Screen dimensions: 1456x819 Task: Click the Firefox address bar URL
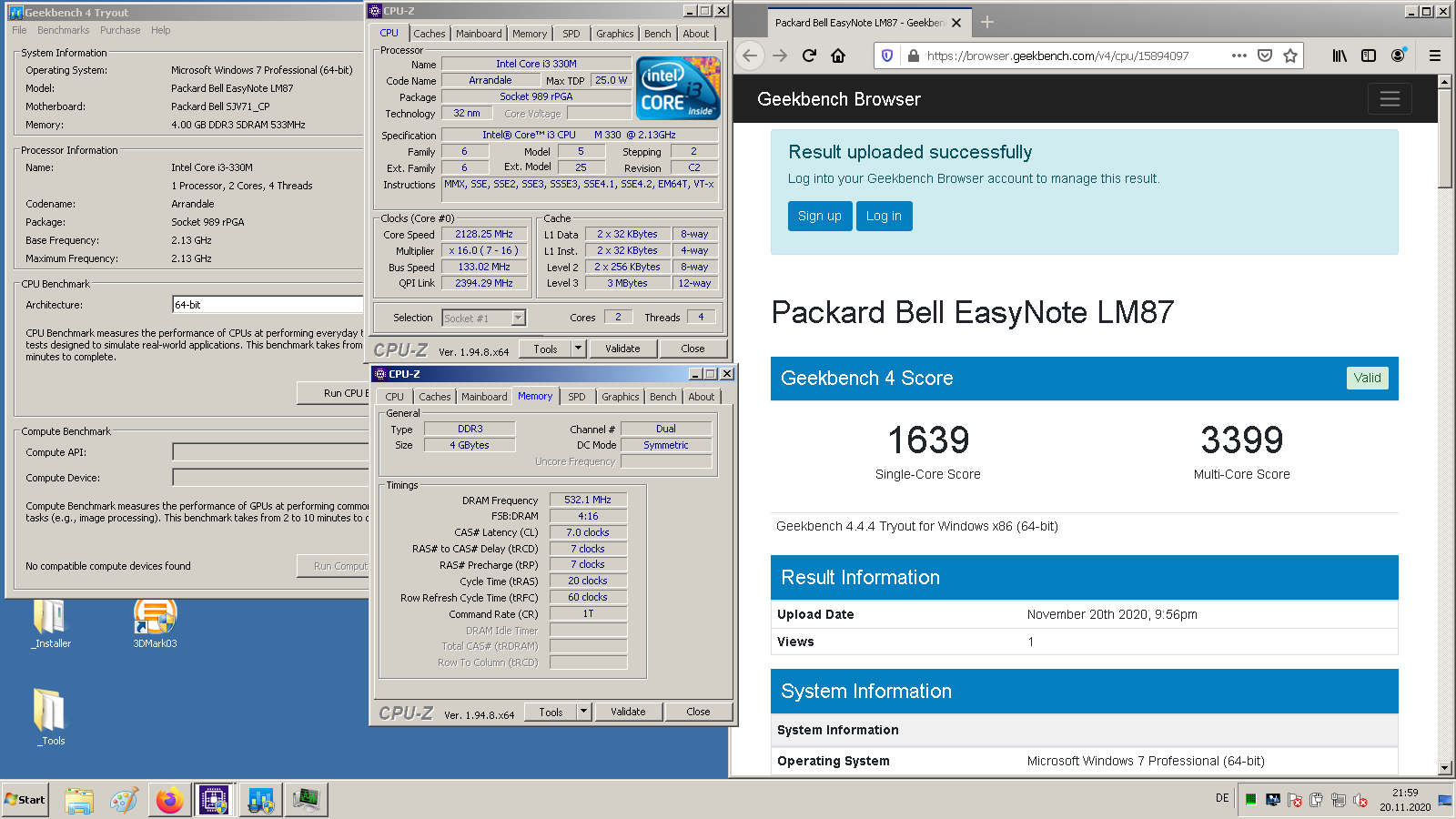(x=1057, y=56)
